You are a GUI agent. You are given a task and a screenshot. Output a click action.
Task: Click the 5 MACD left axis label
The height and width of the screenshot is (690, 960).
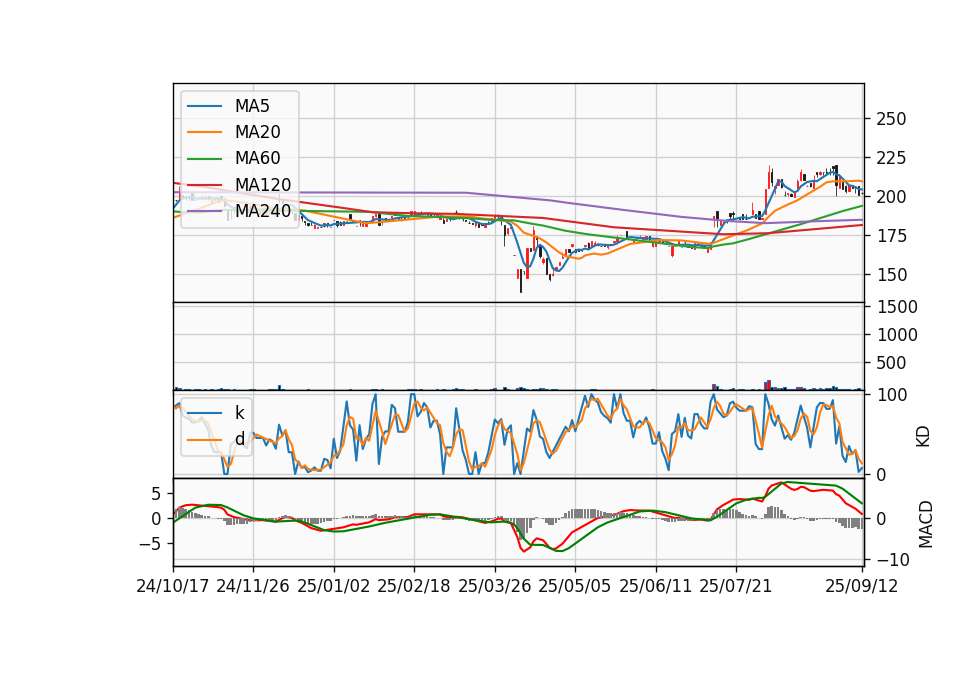click(157, 494)
